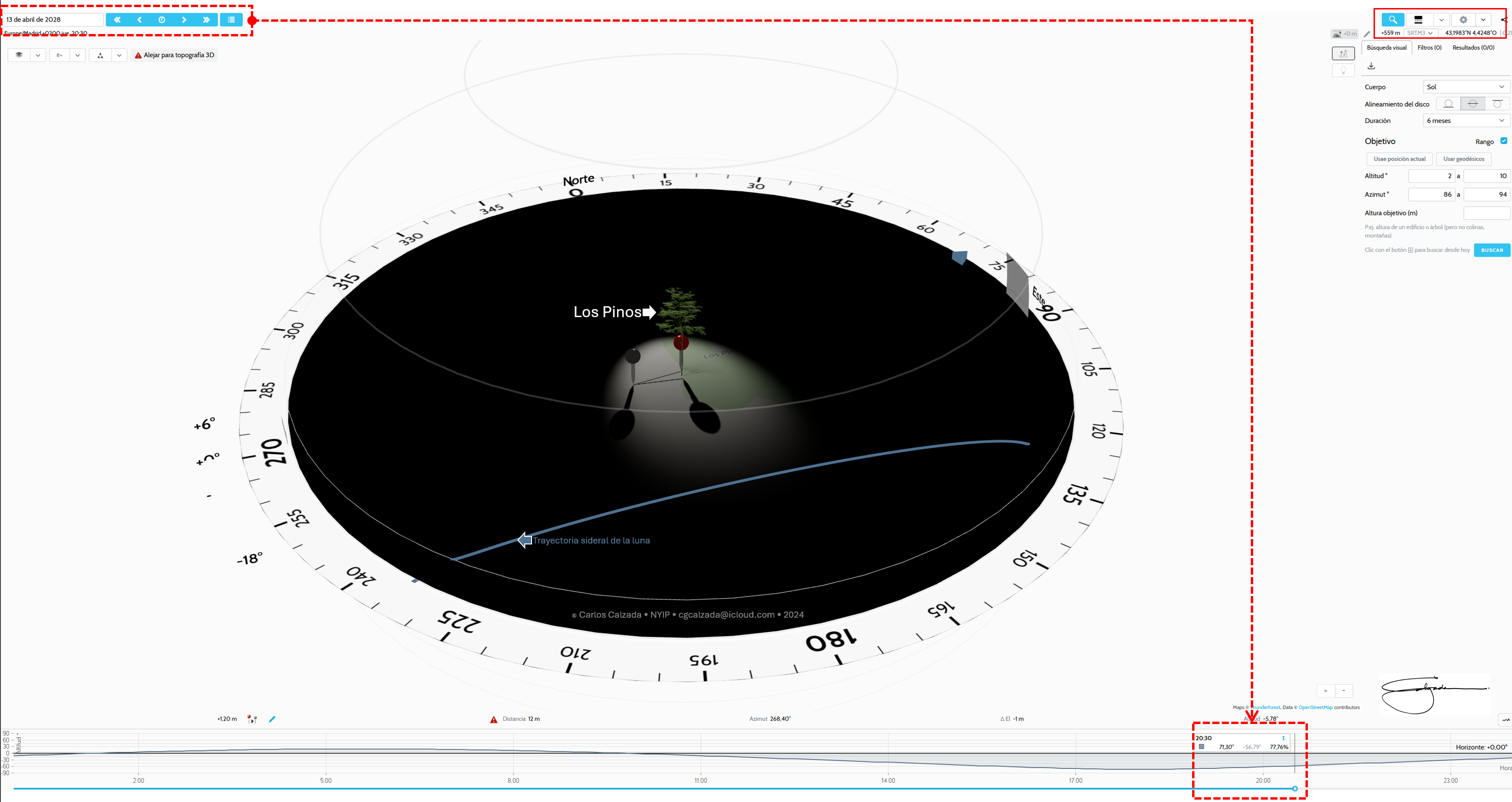This screenshot has height=802, width=1512.
Task: Open the date list button
Action: tap(231, 19)
